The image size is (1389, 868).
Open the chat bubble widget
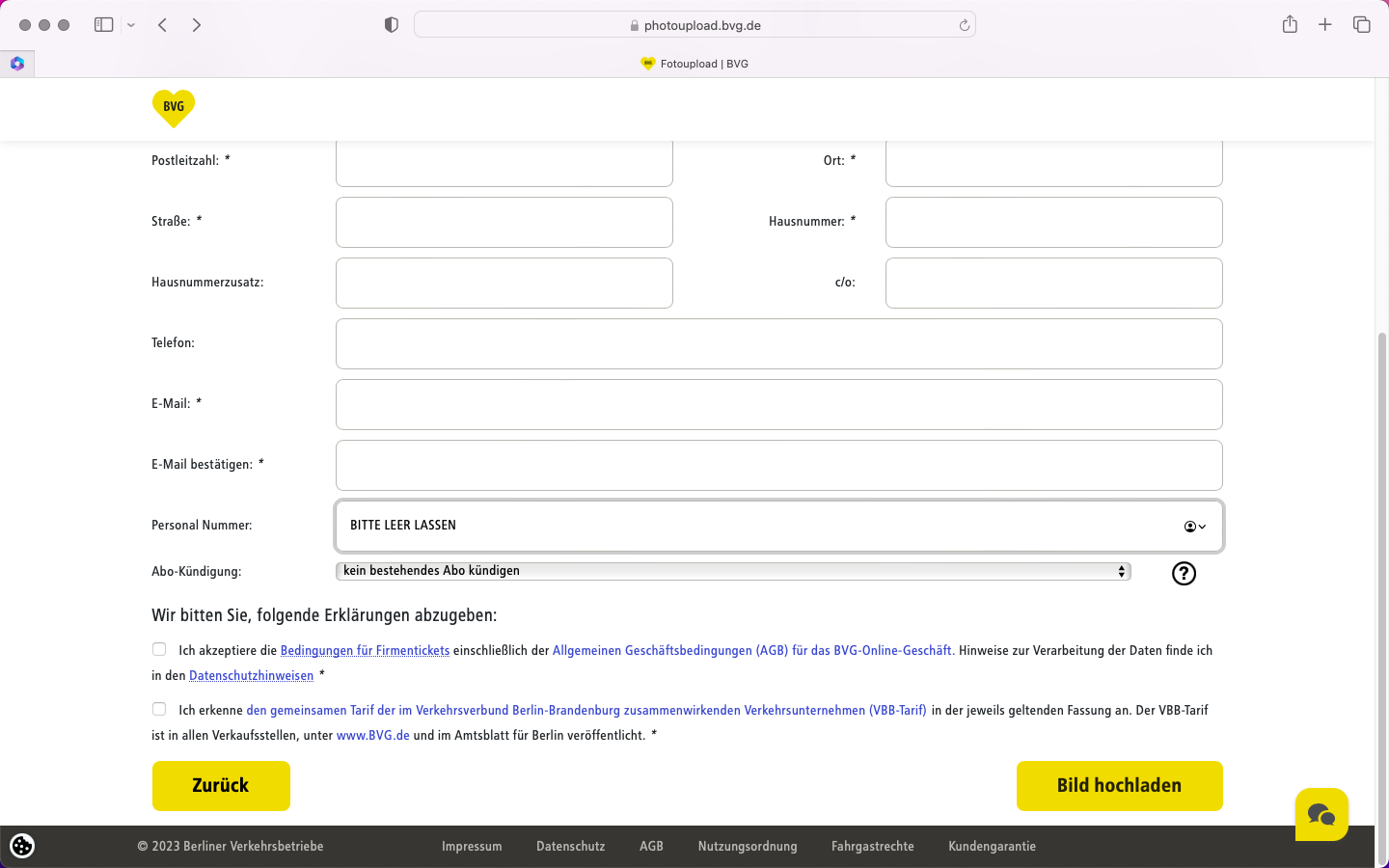pos(1321,815)
